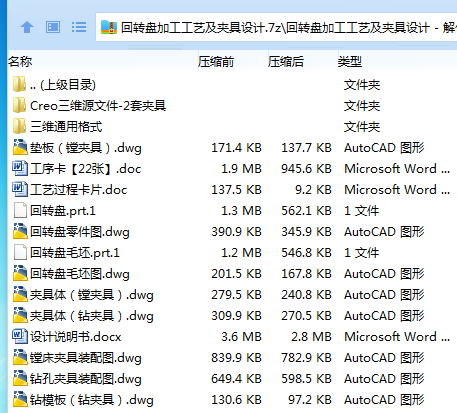Click AutoCAD 图形 type of 钻模板（钻夹具）.dwg
The height and width of the screenshot is (413, 457).
click(384, 400)
